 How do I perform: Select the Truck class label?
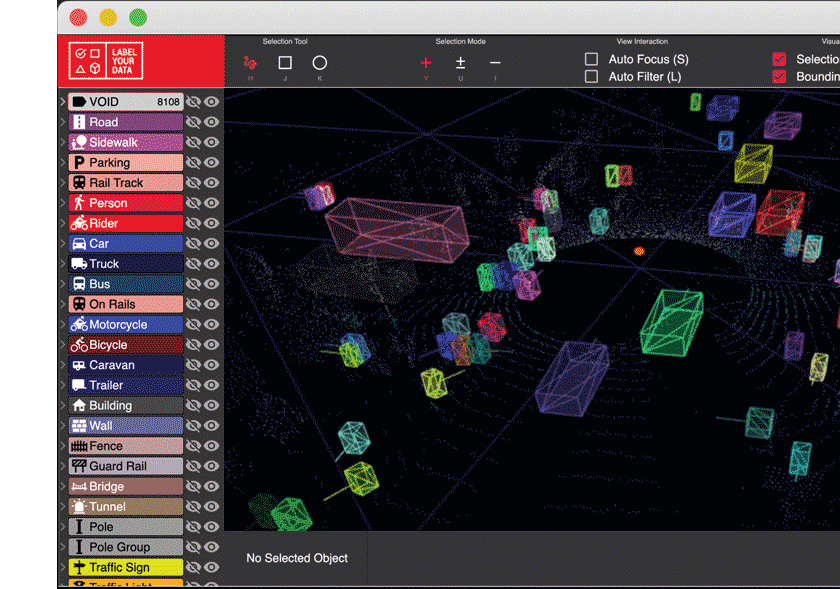[125, 264]
